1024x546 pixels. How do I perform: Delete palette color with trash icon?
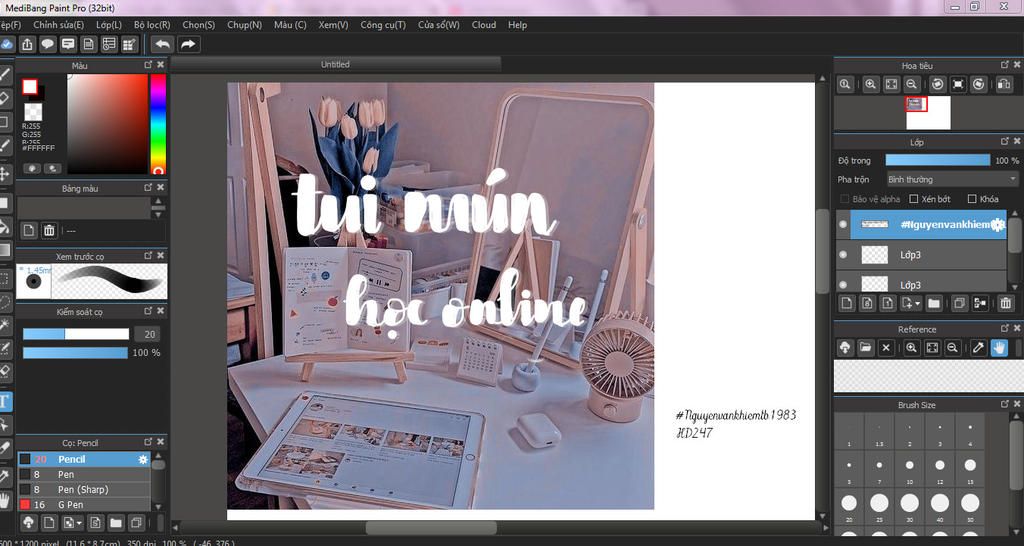(49, 230)
